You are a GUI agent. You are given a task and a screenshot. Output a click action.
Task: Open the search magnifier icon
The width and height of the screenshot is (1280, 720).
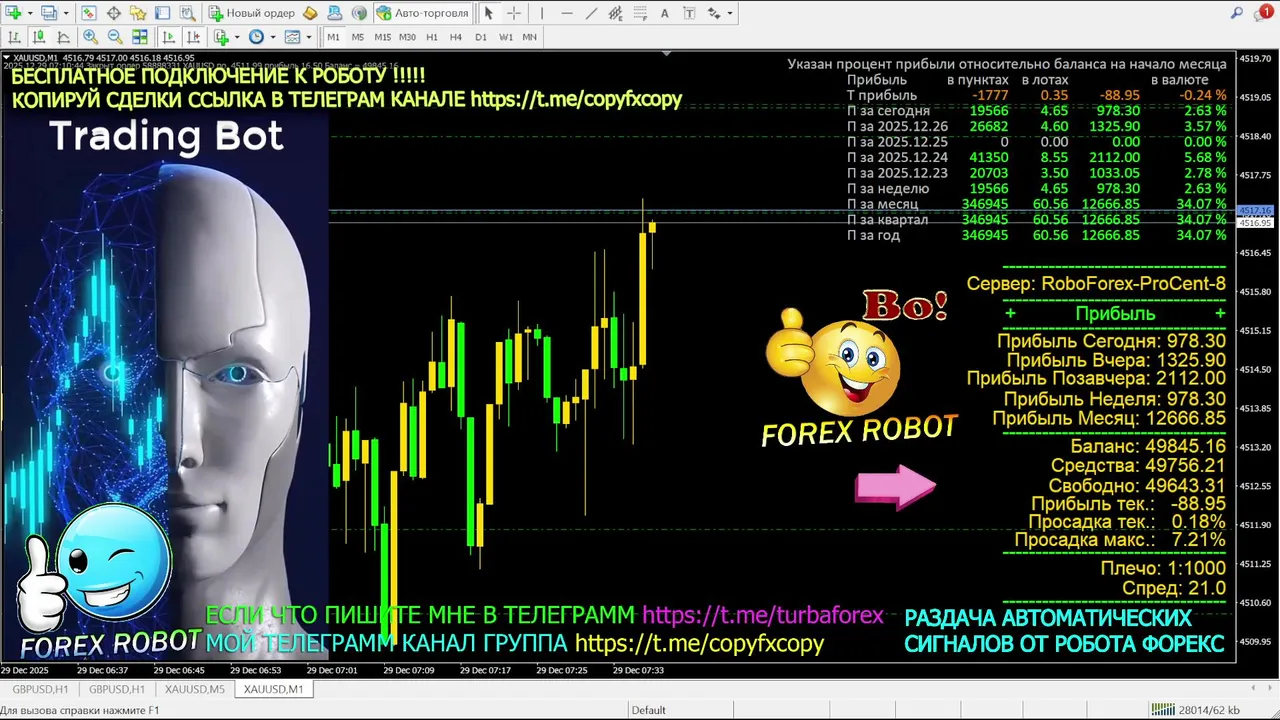[x=1236, y=13]
